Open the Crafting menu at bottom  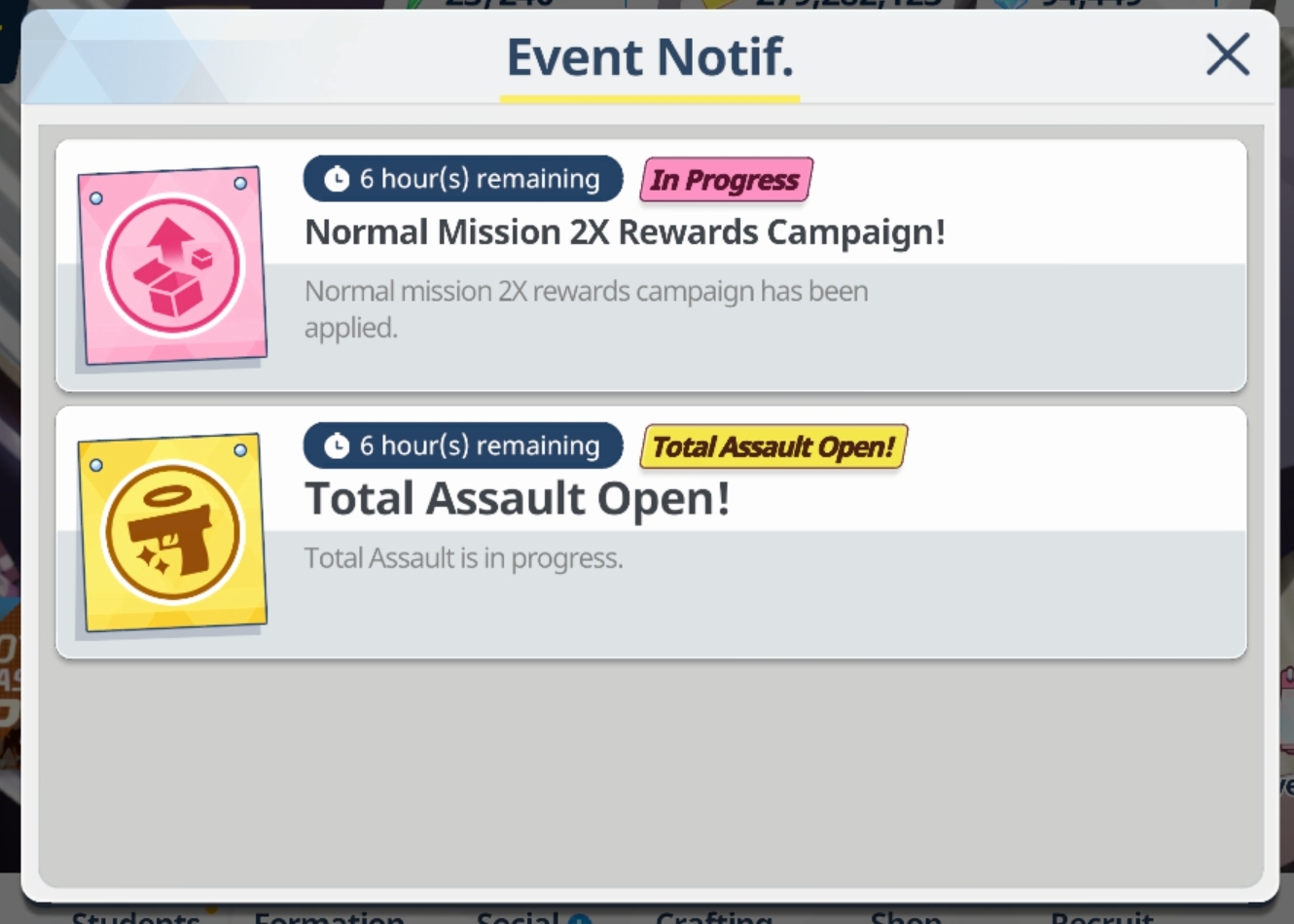coord(714,915)
